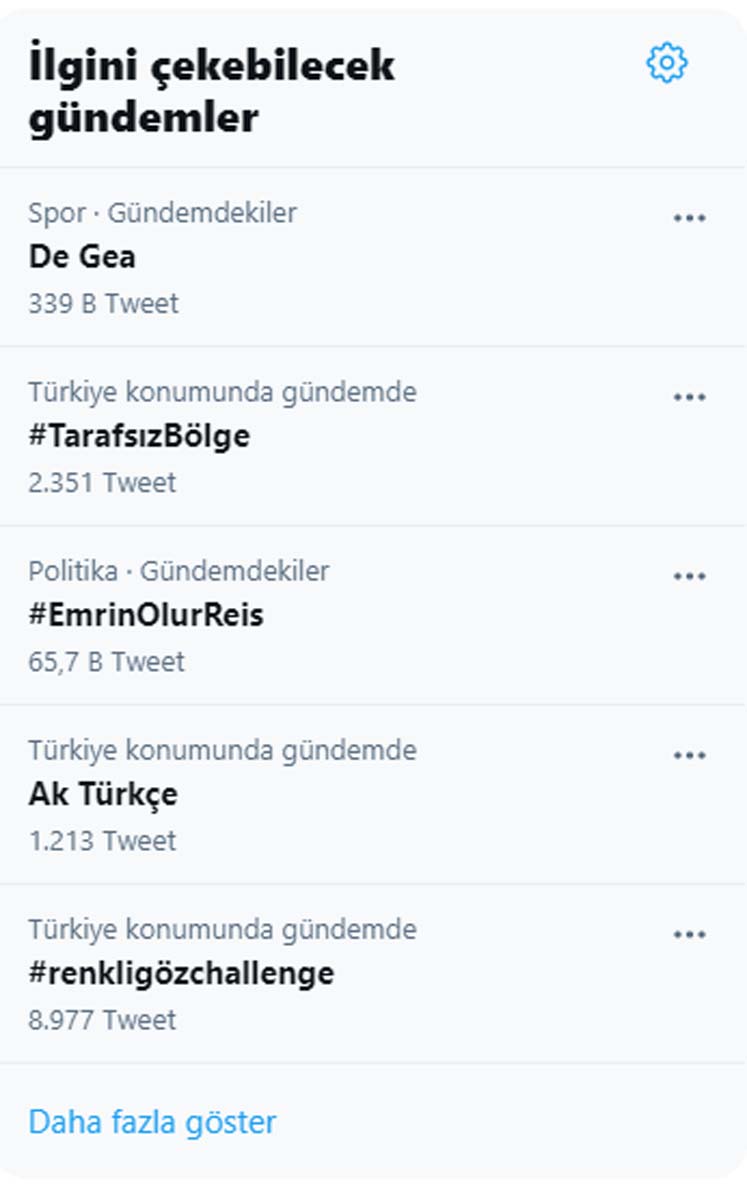Select the #EmrinOlurReis hashtag

(x=148, y=616)
